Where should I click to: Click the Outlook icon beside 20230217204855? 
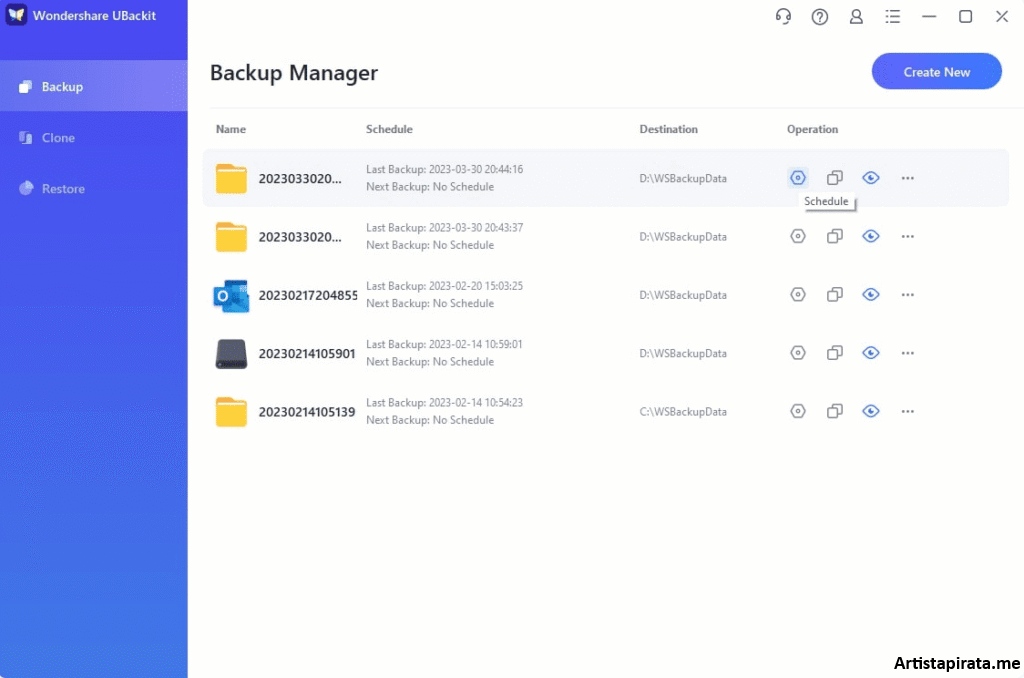click(x=231, y=295)
